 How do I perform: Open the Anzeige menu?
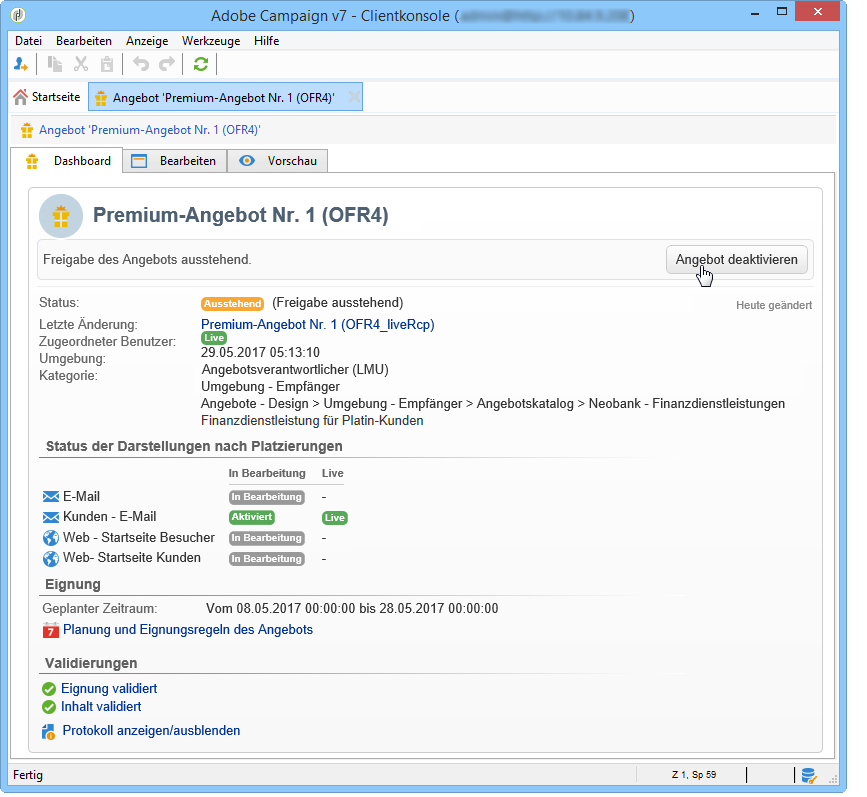click(147, 41)
